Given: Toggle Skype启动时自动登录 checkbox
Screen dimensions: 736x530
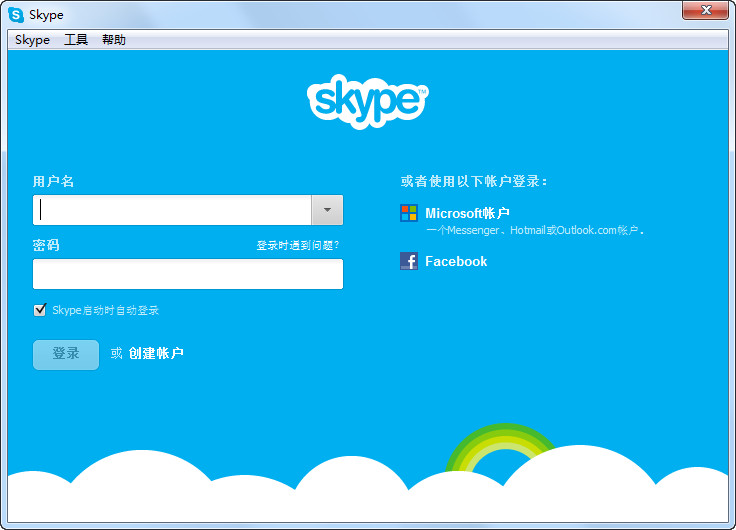Looking at the screenshot, I should click(x=40, y=310).
